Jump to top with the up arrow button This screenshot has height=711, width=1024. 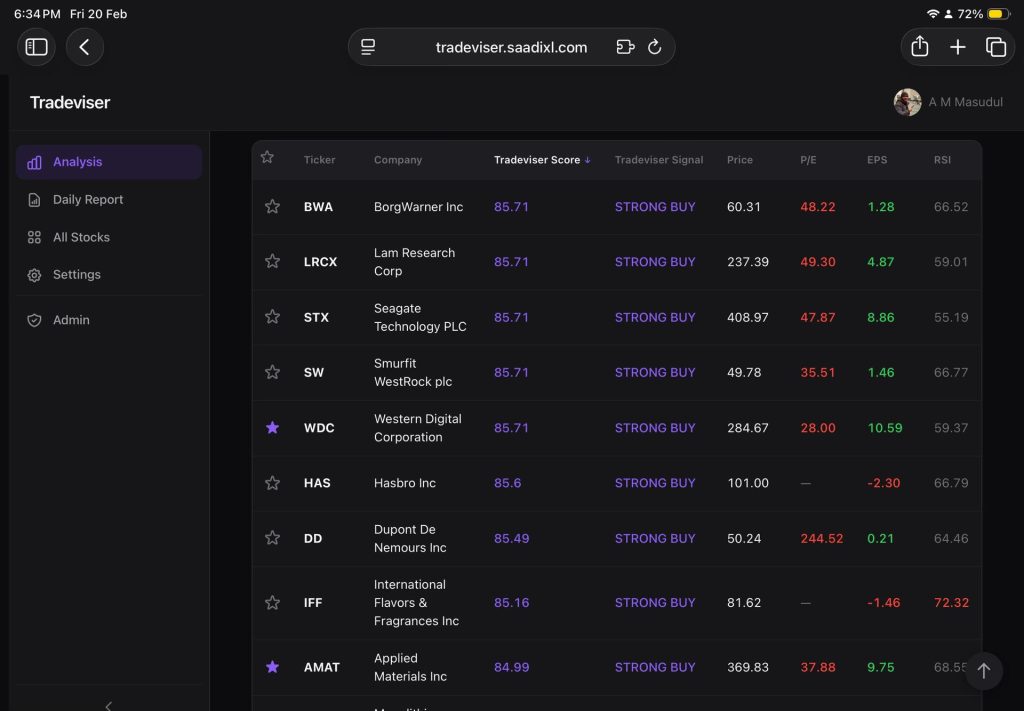984,671
